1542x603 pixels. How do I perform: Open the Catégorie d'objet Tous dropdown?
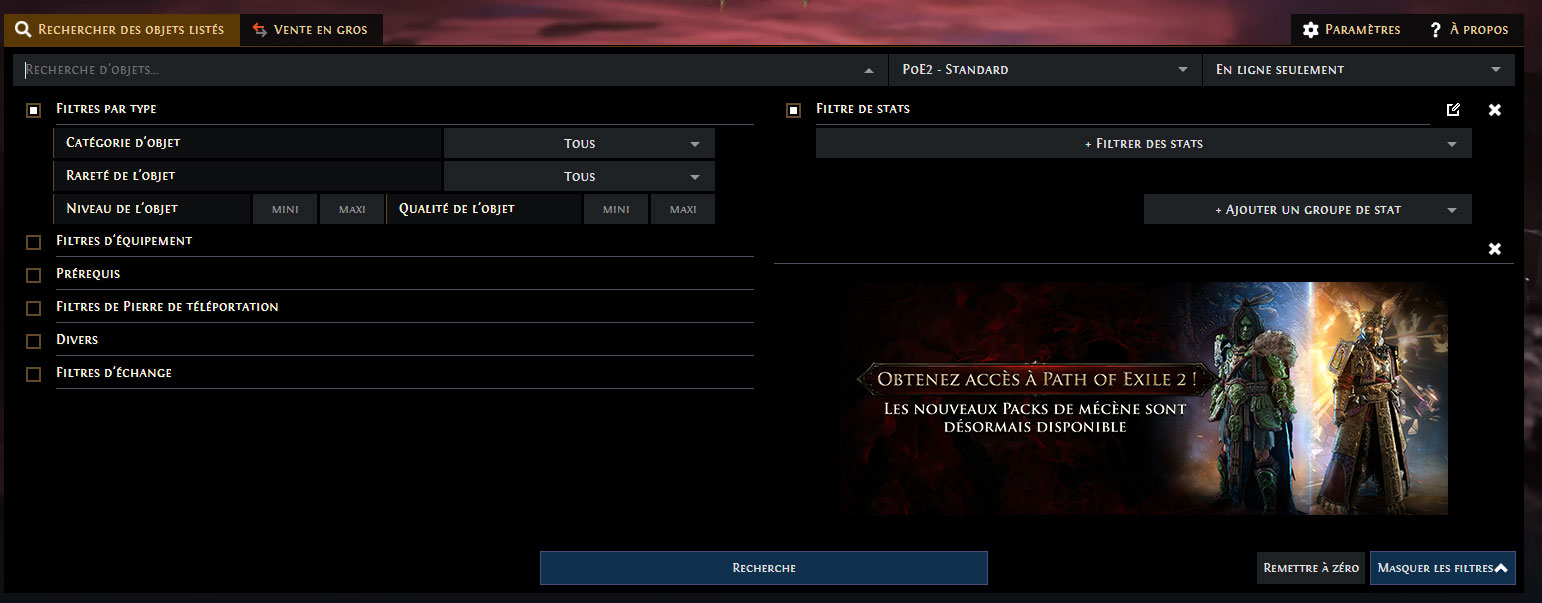579,143
